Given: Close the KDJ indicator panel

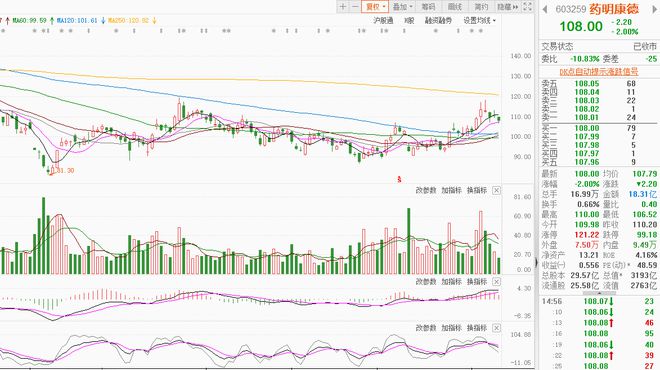Looking at the screenshot, I should 496,327.
